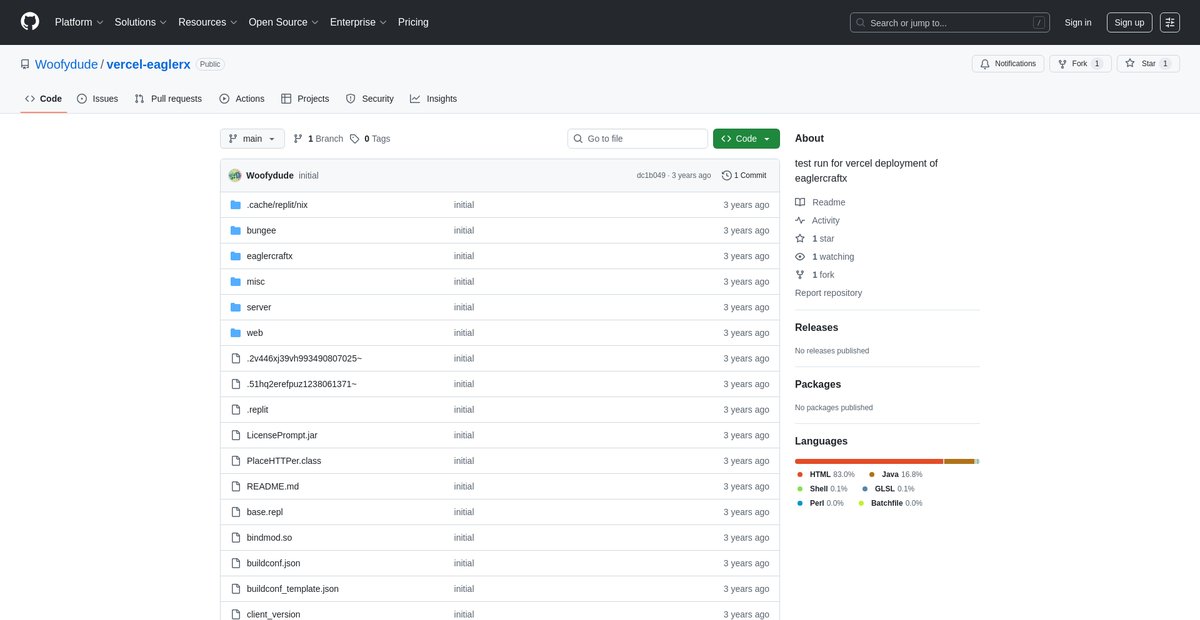Click the Java 16.8% language entry
1200x620 pixels.
[896, 474]
